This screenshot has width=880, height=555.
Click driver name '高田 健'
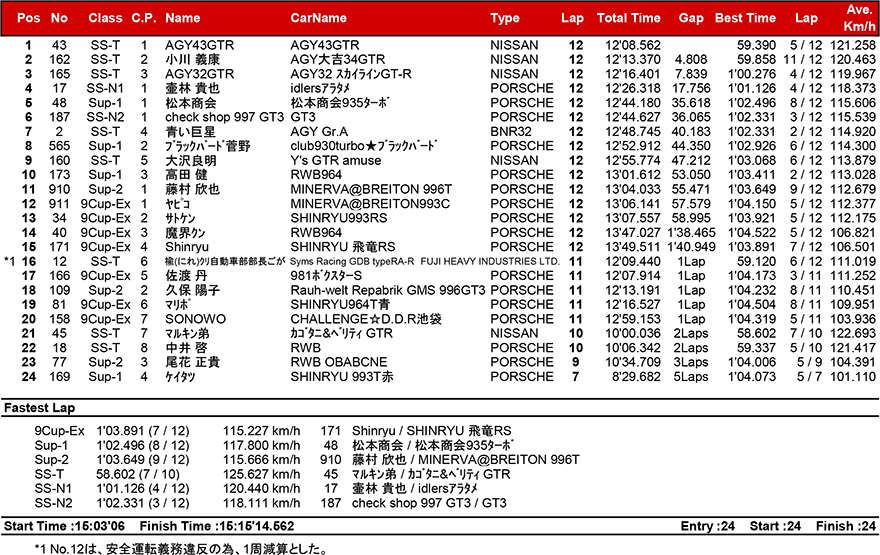186,175
